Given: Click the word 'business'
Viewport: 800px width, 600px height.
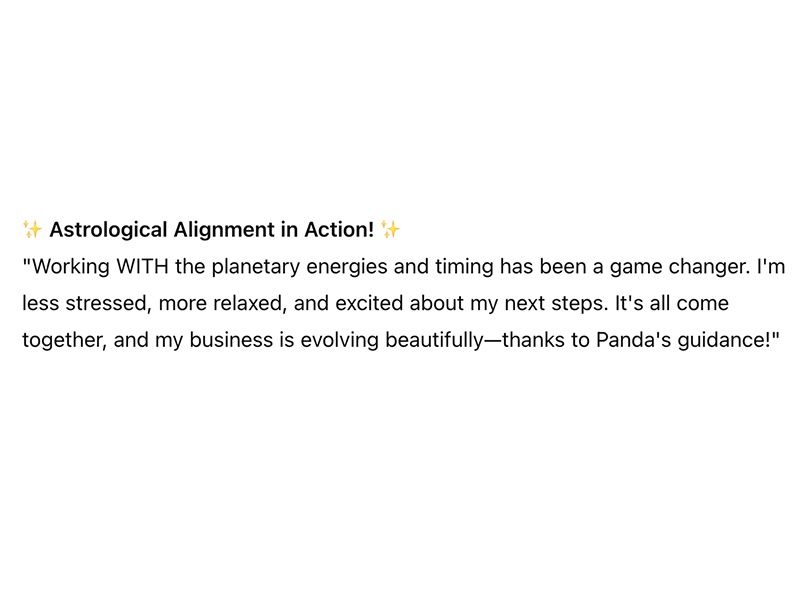Looking at the screenshot, I should click(x=231, y=340).
